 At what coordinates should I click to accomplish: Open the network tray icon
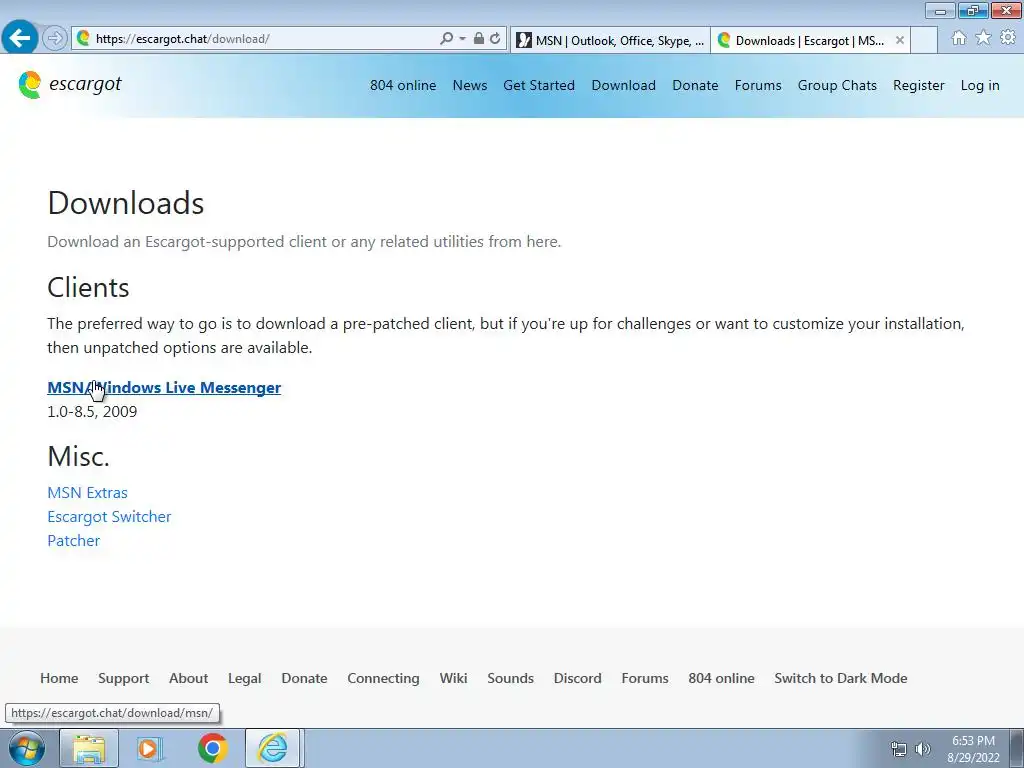pos(899,748)
